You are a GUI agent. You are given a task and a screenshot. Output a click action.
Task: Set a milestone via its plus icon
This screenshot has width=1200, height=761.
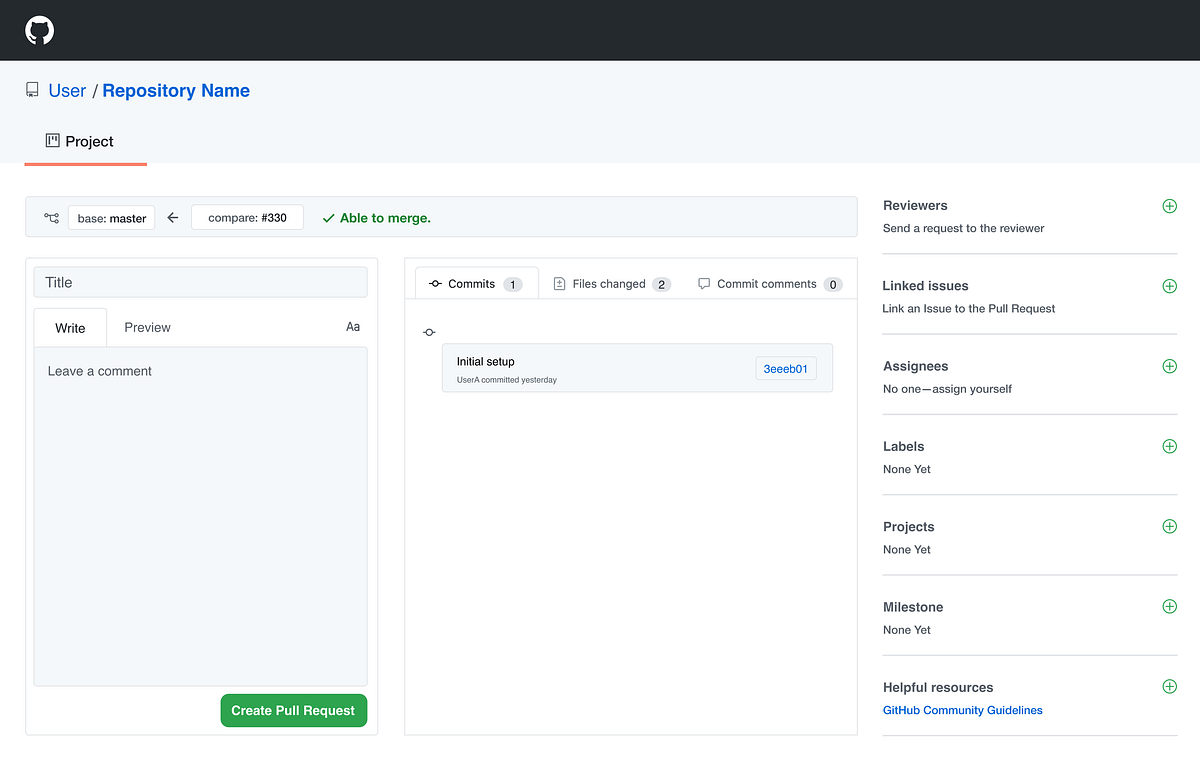click(1169, 606)
